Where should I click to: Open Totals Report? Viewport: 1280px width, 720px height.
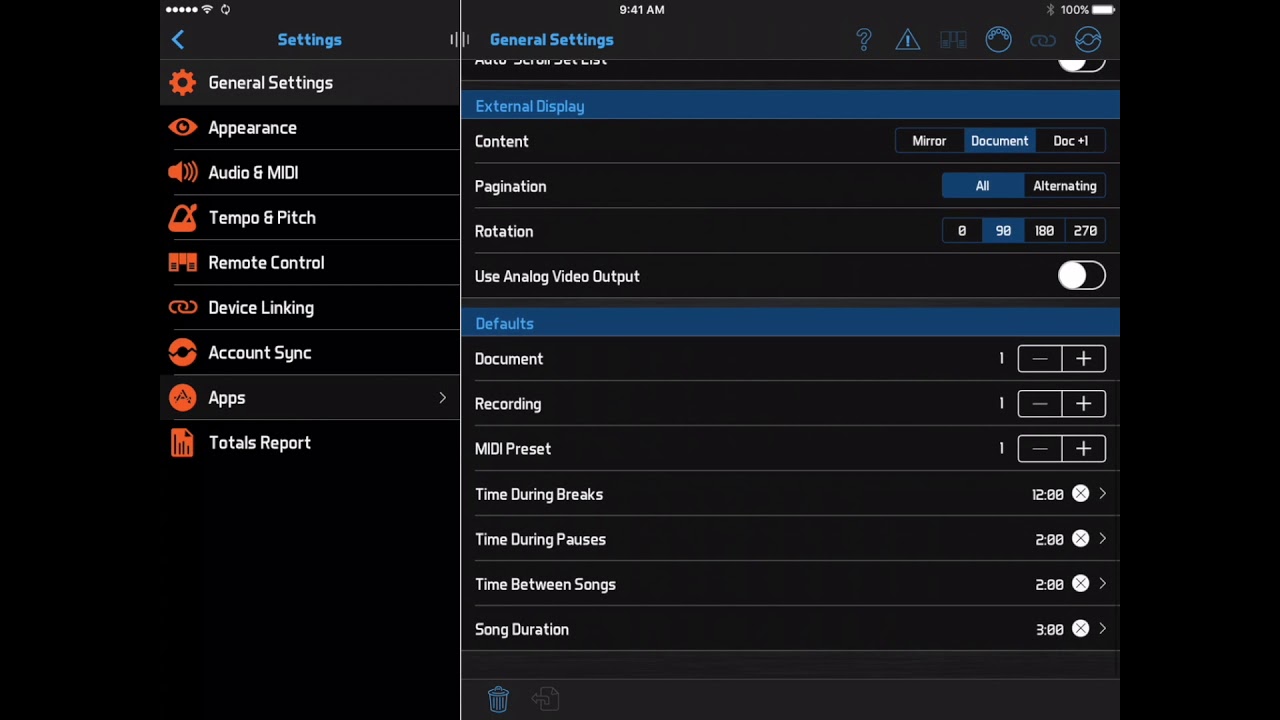pyautogui.click(x=310, y=443)
